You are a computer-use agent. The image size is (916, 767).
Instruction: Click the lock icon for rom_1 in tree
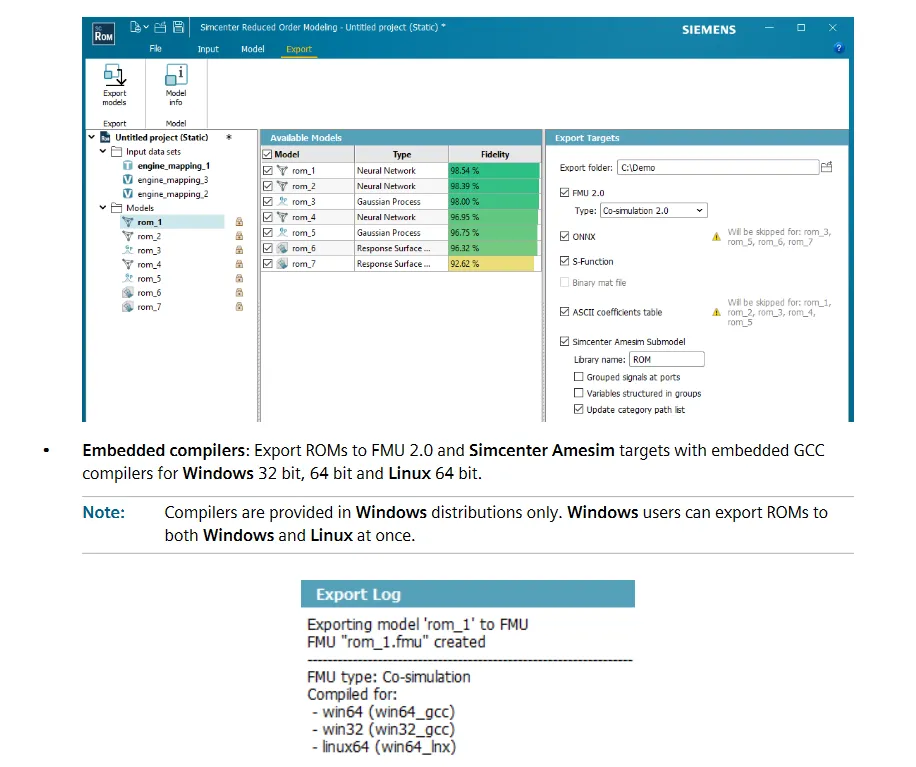pyautogui.click(x=239, y=222)
